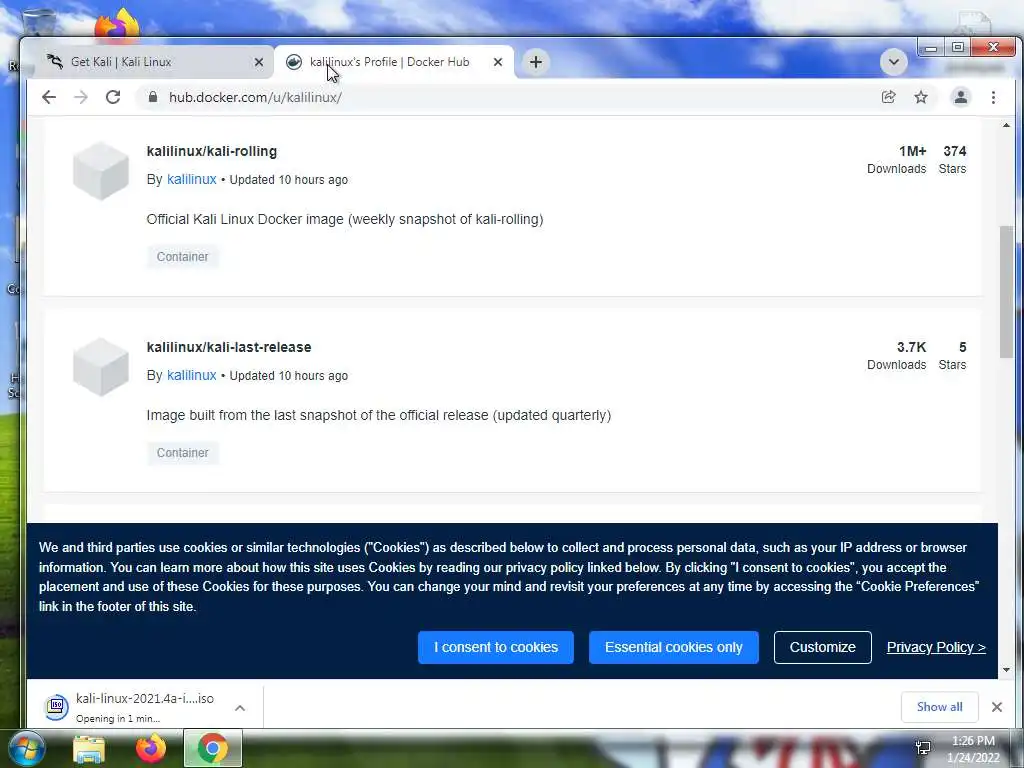Viewport: 1024px width, 768px height.
Task: Close the Get Kali tab
Action: (259, 62)
